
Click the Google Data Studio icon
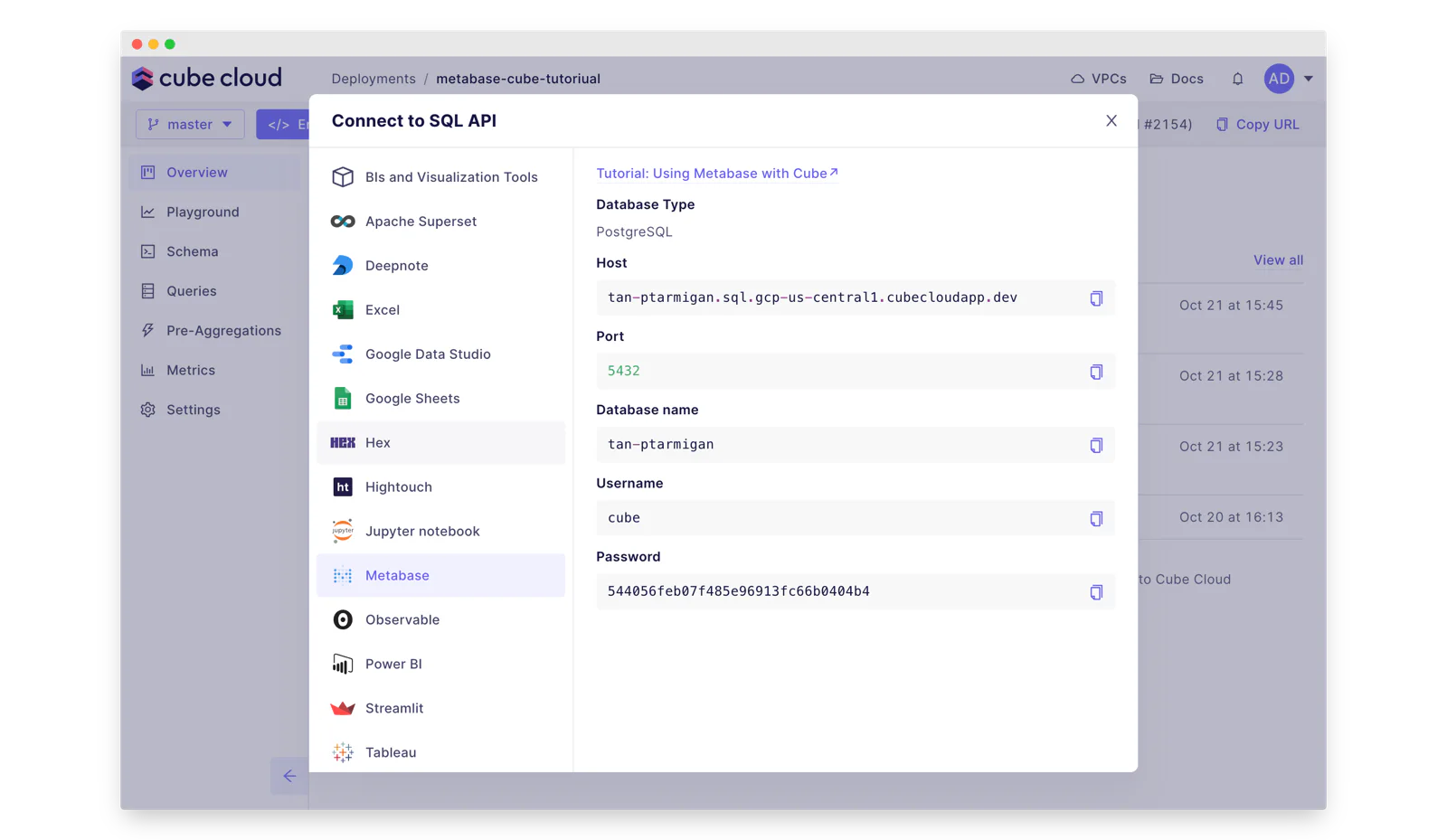pos(343,354)
